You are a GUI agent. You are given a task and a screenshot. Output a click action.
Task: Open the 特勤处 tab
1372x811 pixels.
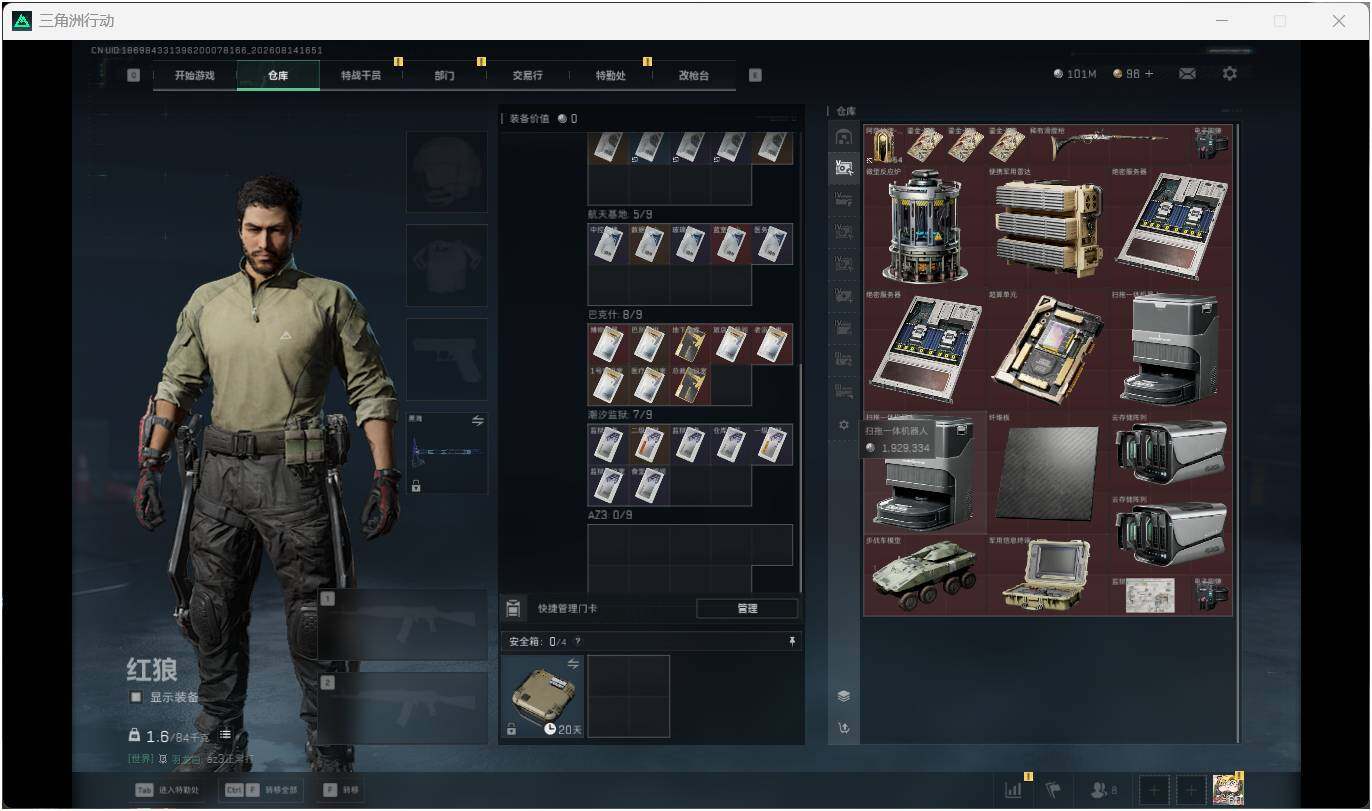tap(610, 75)
